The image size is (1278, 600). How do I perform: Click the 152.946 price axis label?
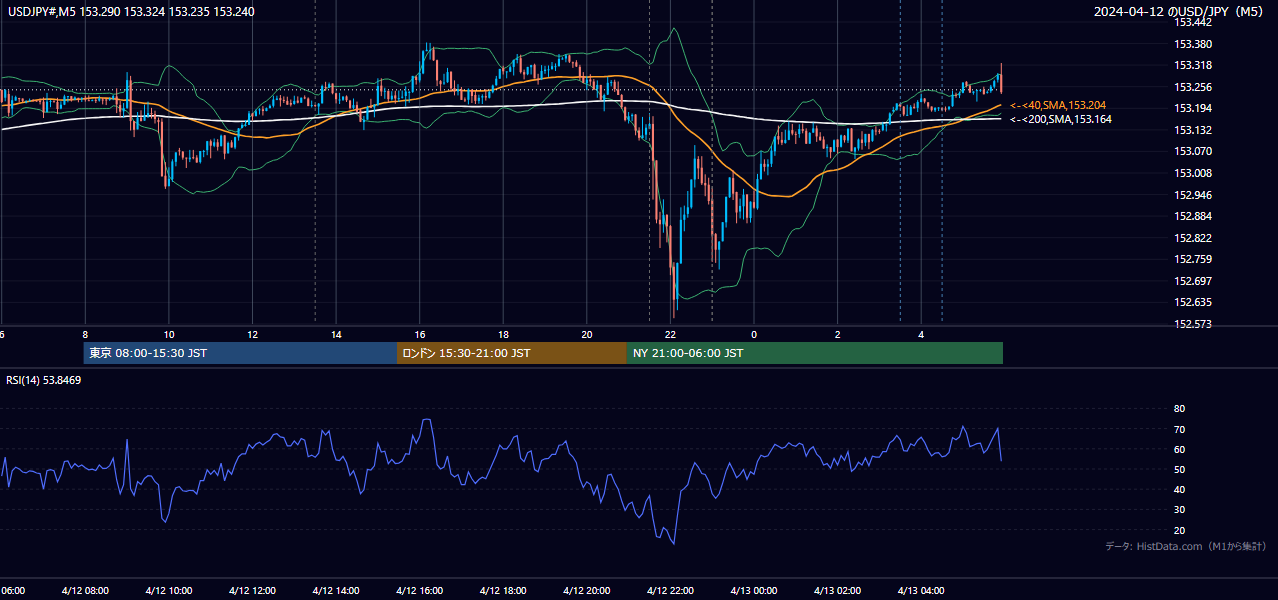point(1192,195)
